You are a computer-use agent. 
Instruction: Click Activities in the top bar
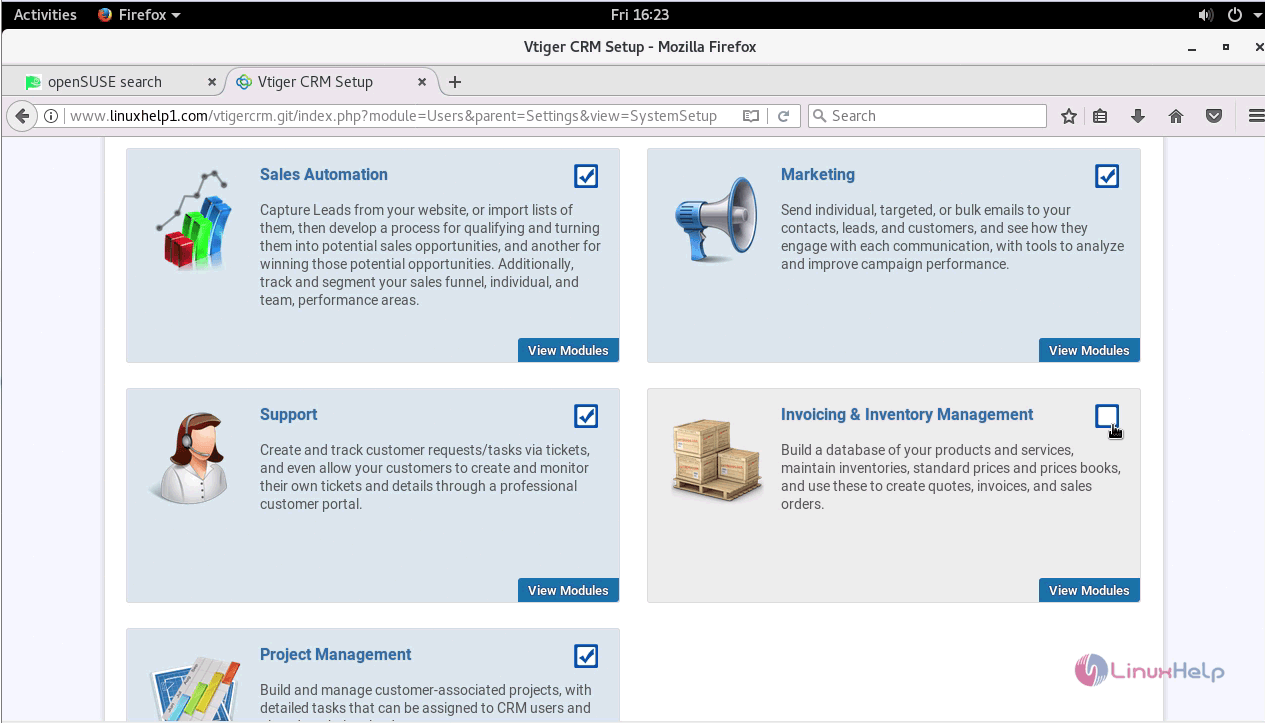point(44,14)
